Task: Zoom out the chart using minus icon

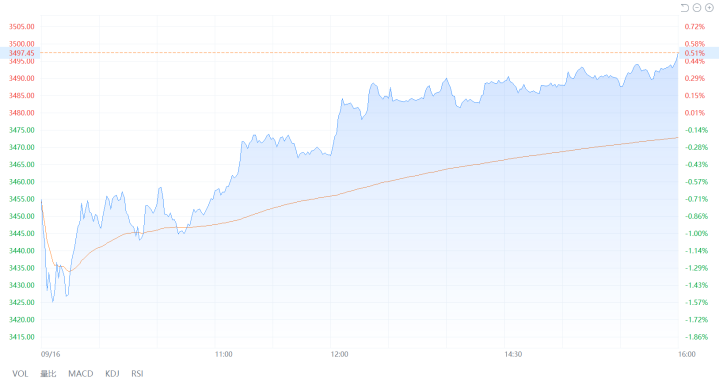Action: tap(697, 8)
